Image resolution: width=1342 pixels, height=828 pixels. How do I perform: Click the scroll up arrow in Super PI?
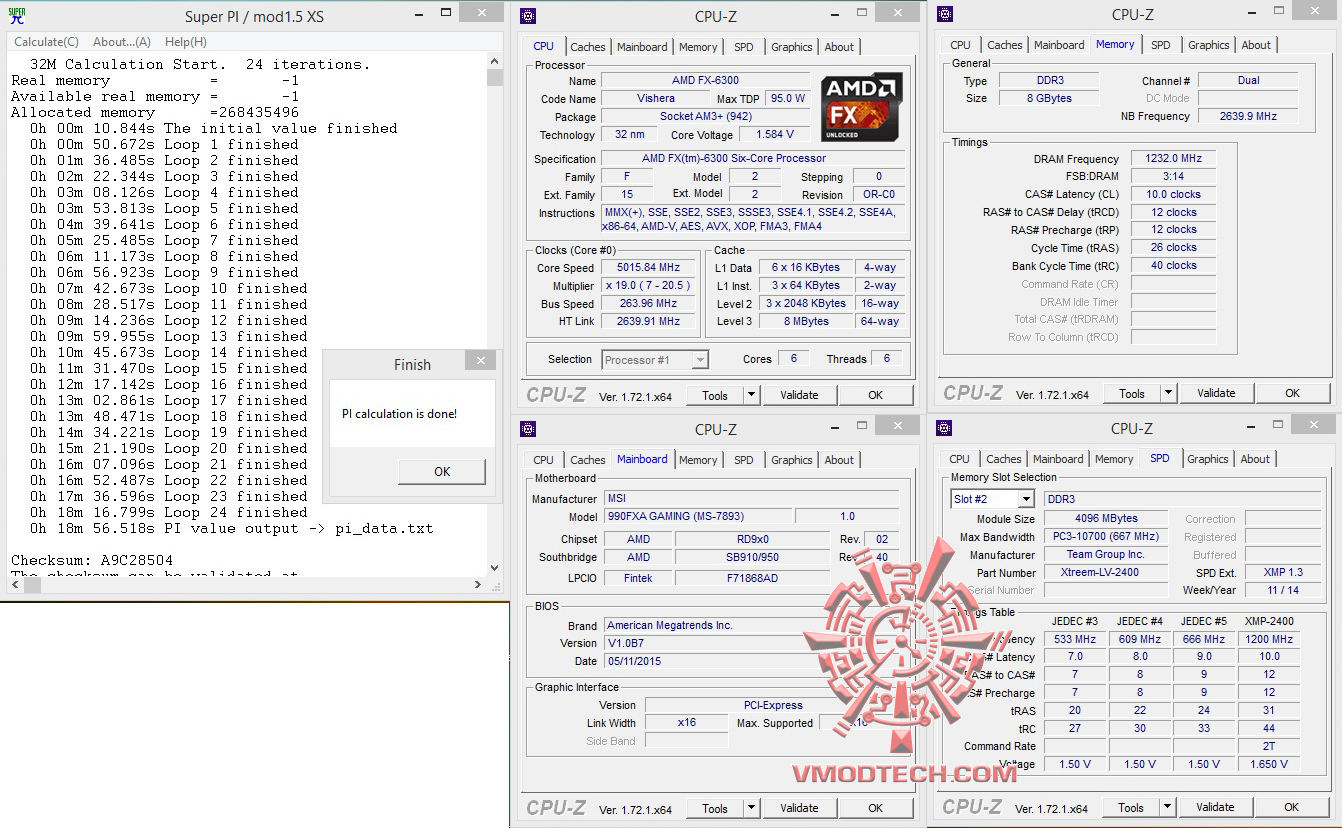[495, 61]
